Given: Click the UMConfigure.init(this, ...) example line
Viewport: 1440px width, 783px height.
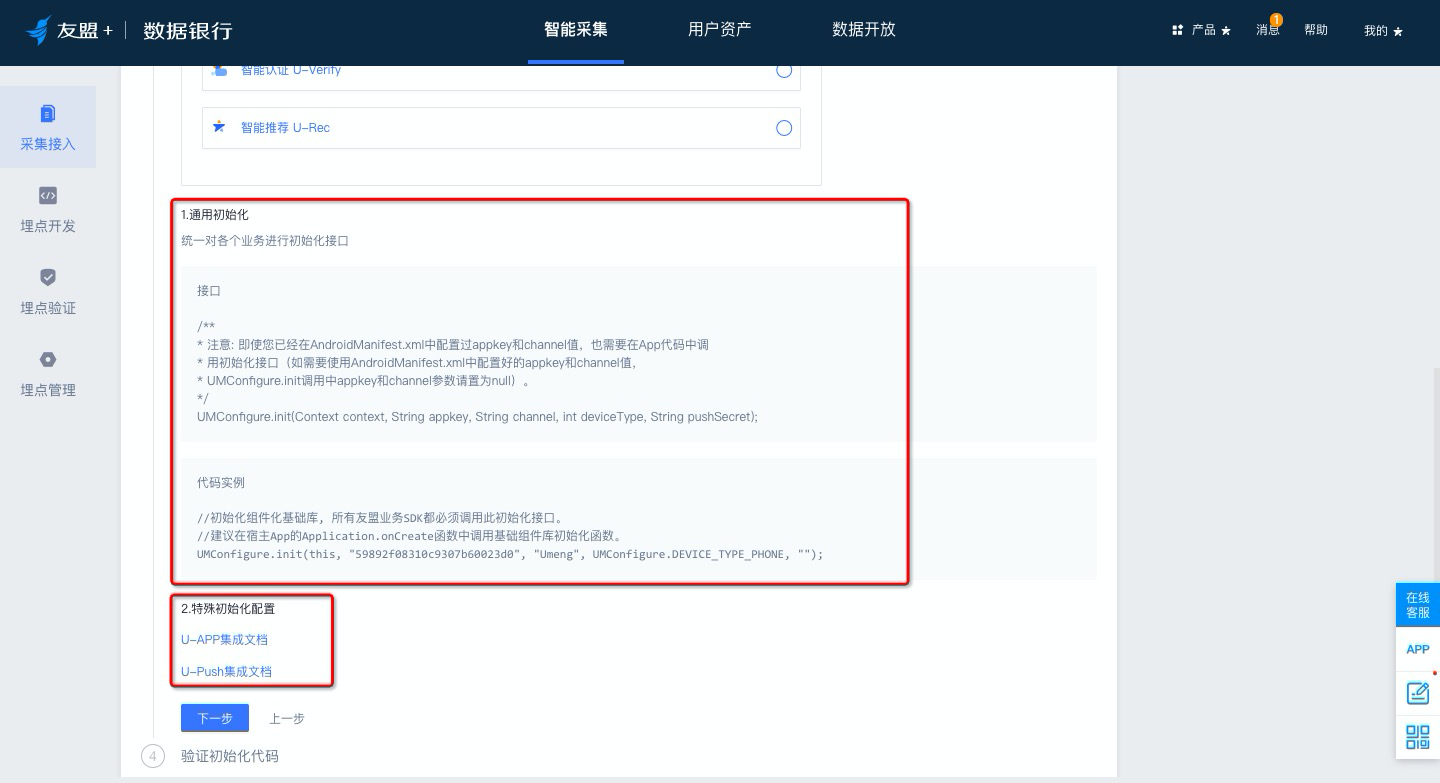Looking at the screenshot, I should point(510,555).
